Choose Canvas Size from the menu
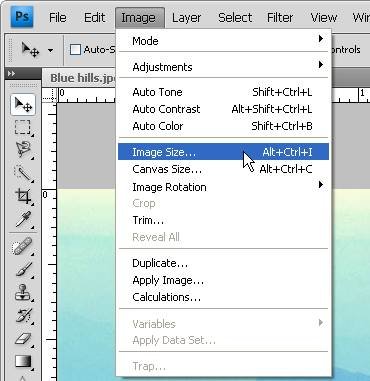Viewport: 370px width, 381px height. [223, 169]
